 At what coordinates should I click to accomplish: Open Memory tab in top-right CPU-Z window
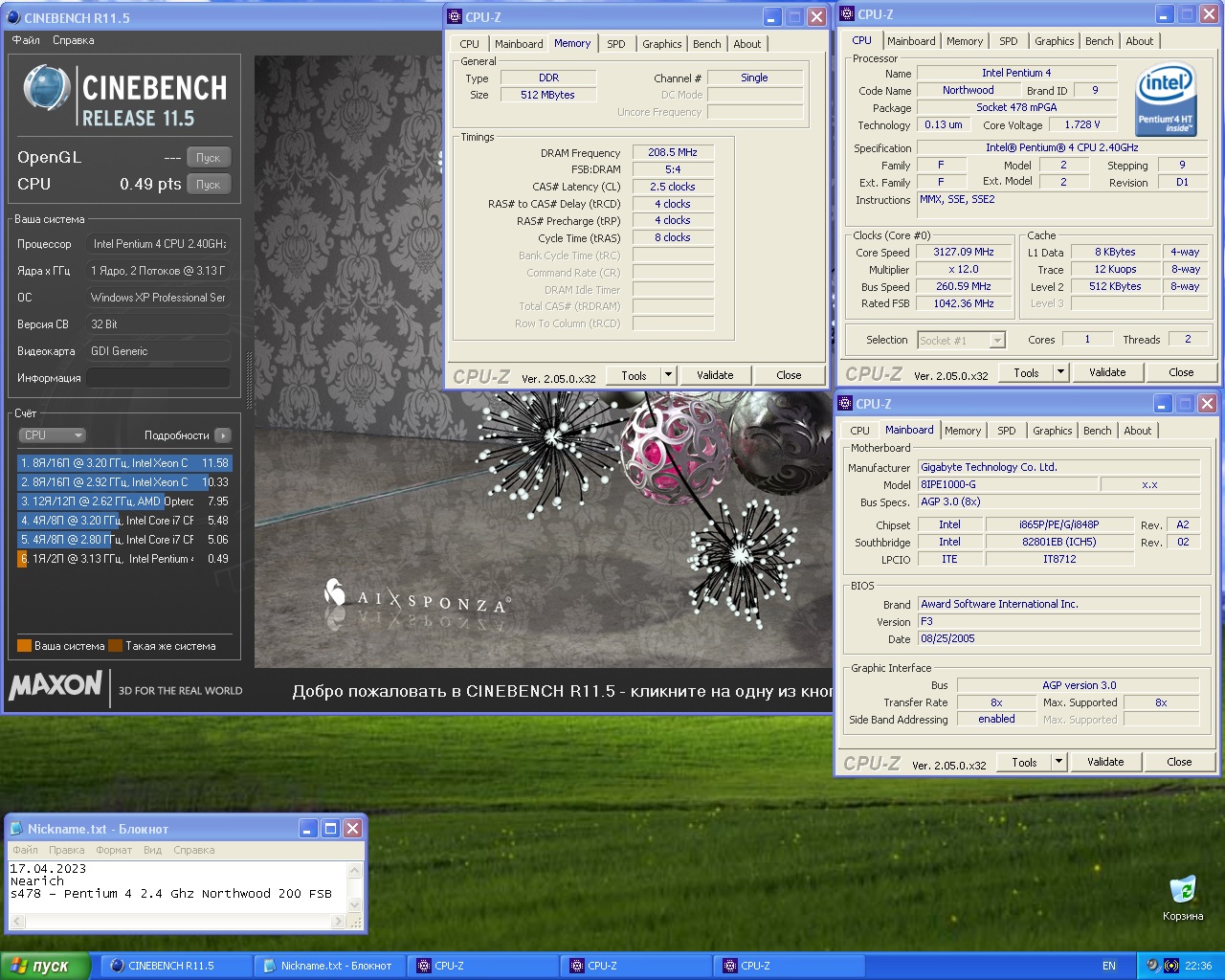[965, 41]
